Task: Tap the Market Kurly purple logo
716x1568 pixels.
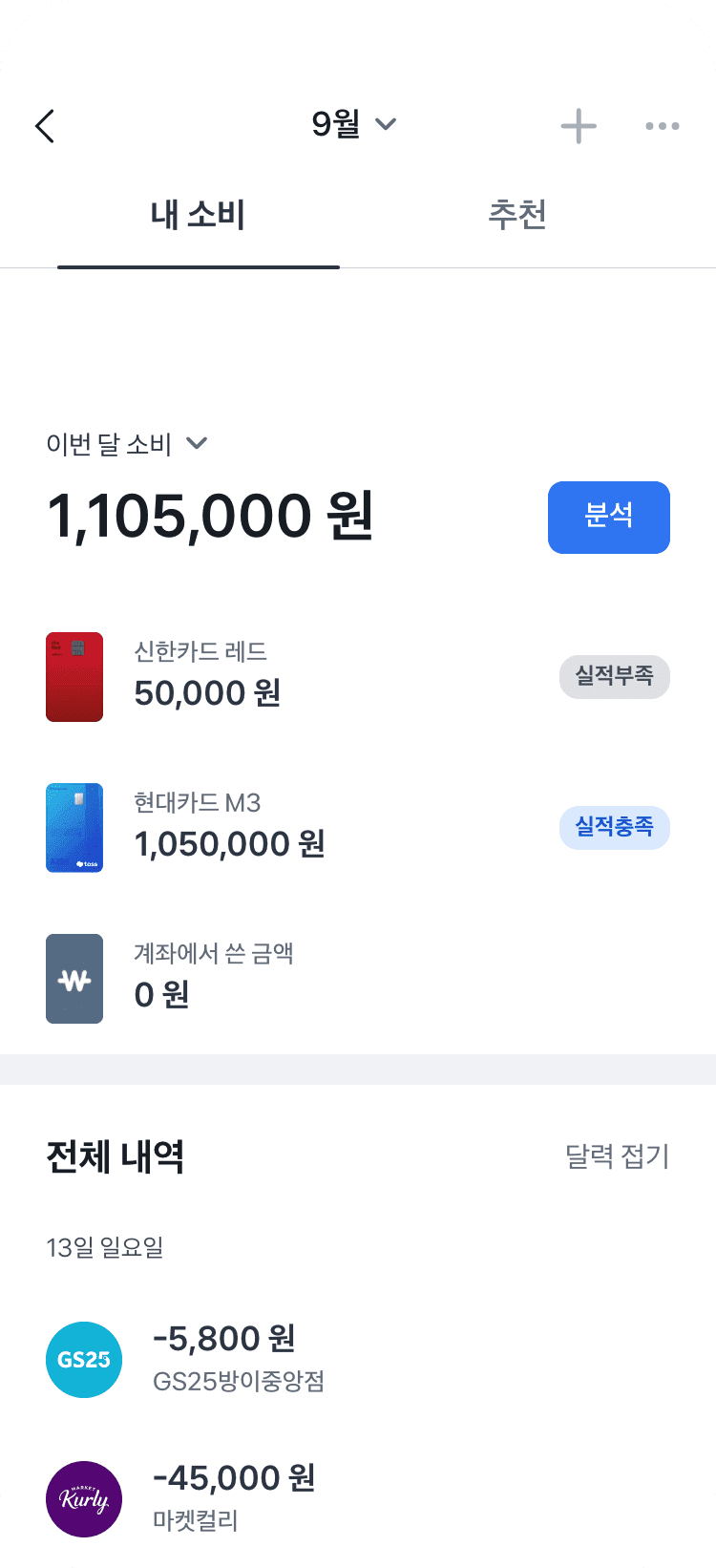Action: click(x=84, y=1498)
